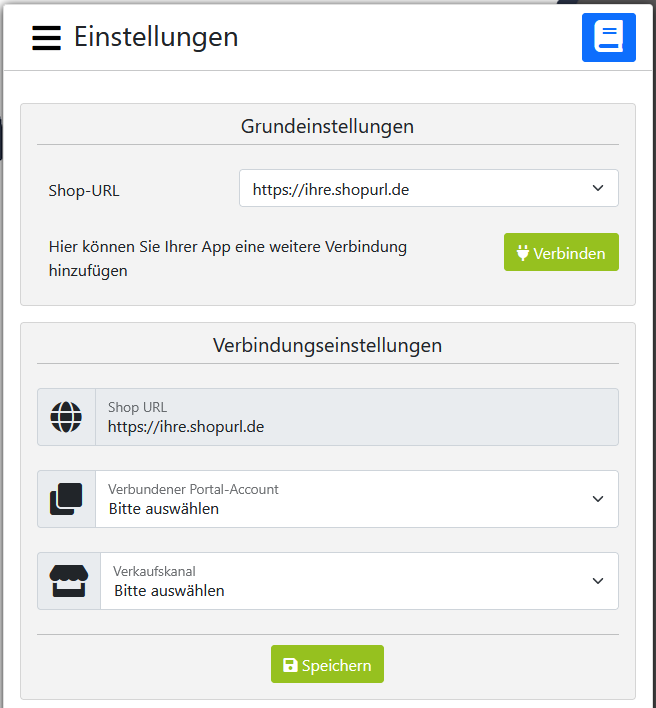Viewport: 656px width, 708px height.
Task: Open the blue documentation book icon
Action: 609,37
